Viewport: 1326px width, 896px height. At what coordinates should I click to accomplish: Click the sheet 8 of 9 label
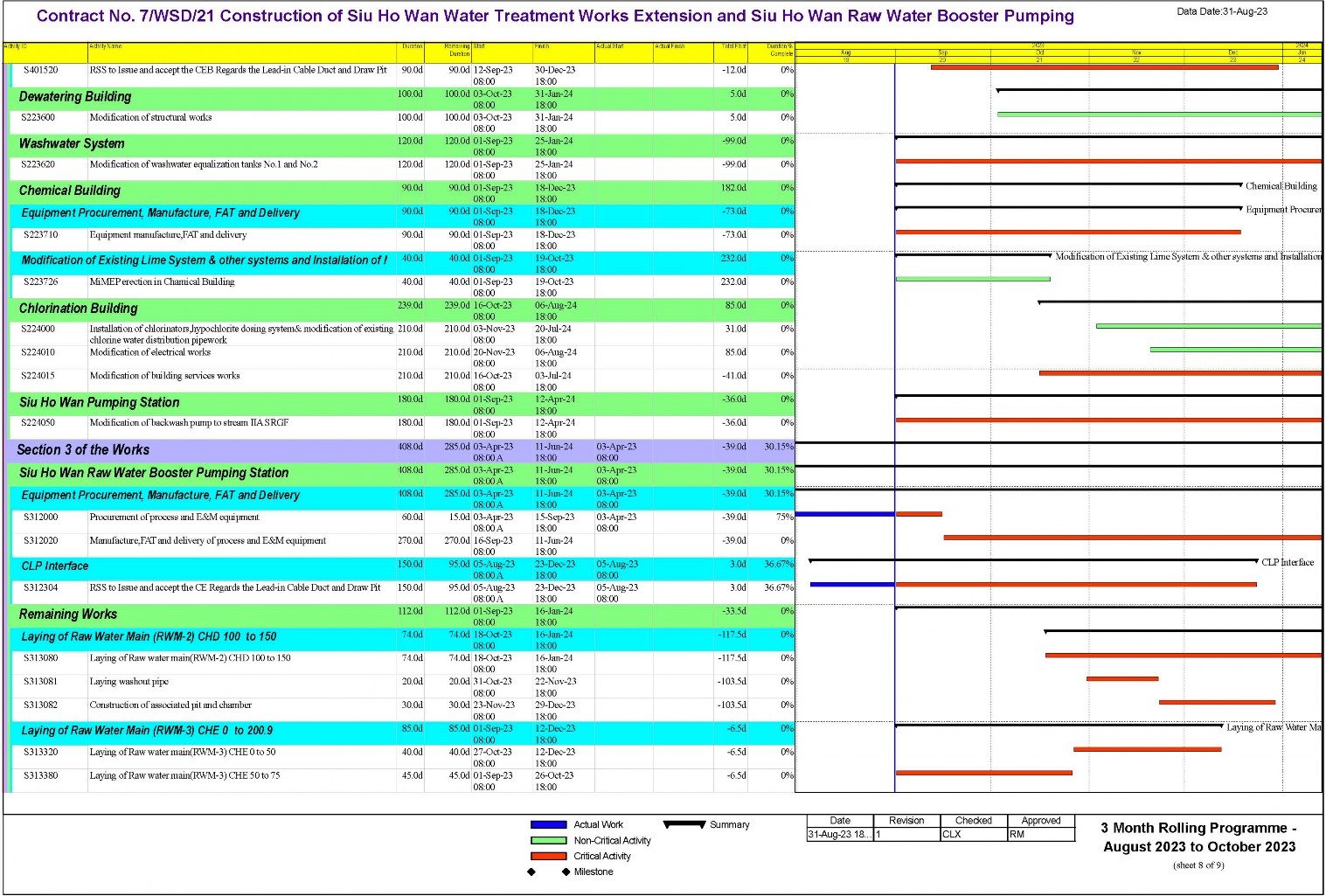(1198, 865)
